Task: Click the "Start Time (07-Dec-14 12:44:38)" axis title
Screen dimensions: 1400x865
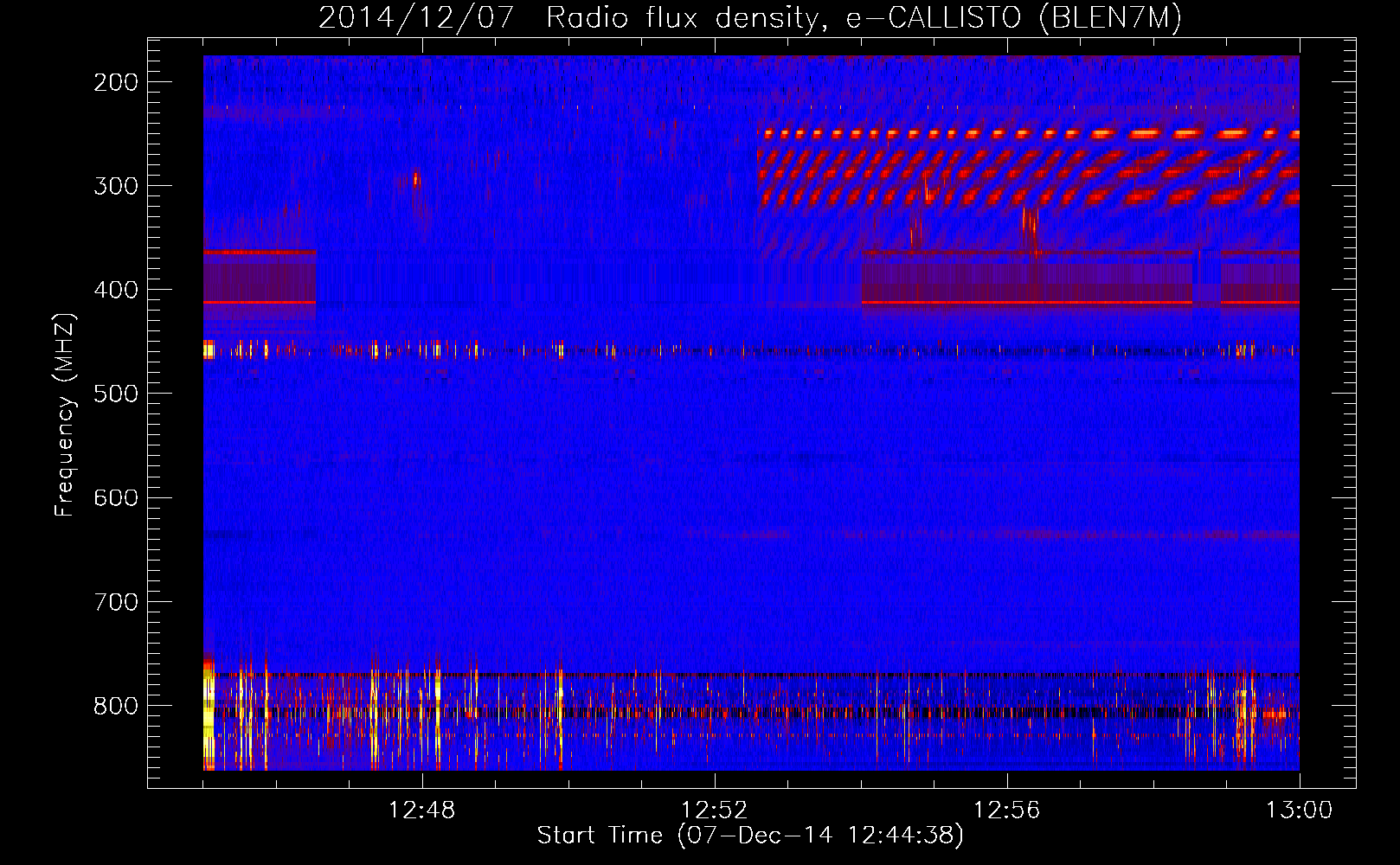Action: (750, 836)
